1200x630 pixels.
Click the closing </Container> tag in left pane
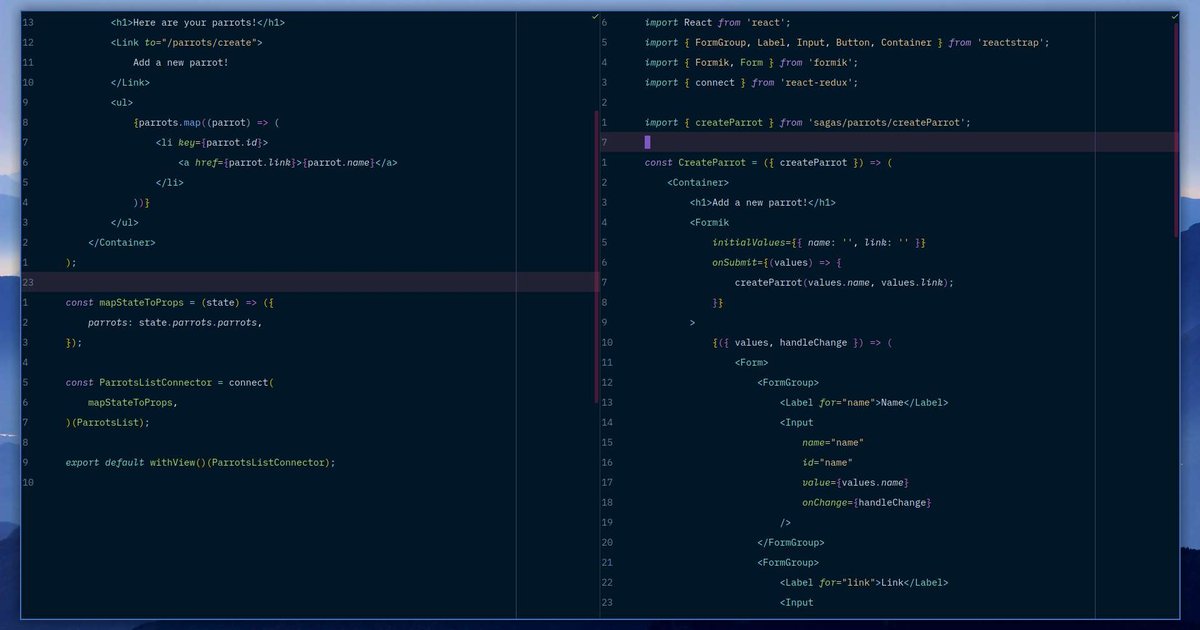coord(122,242)
